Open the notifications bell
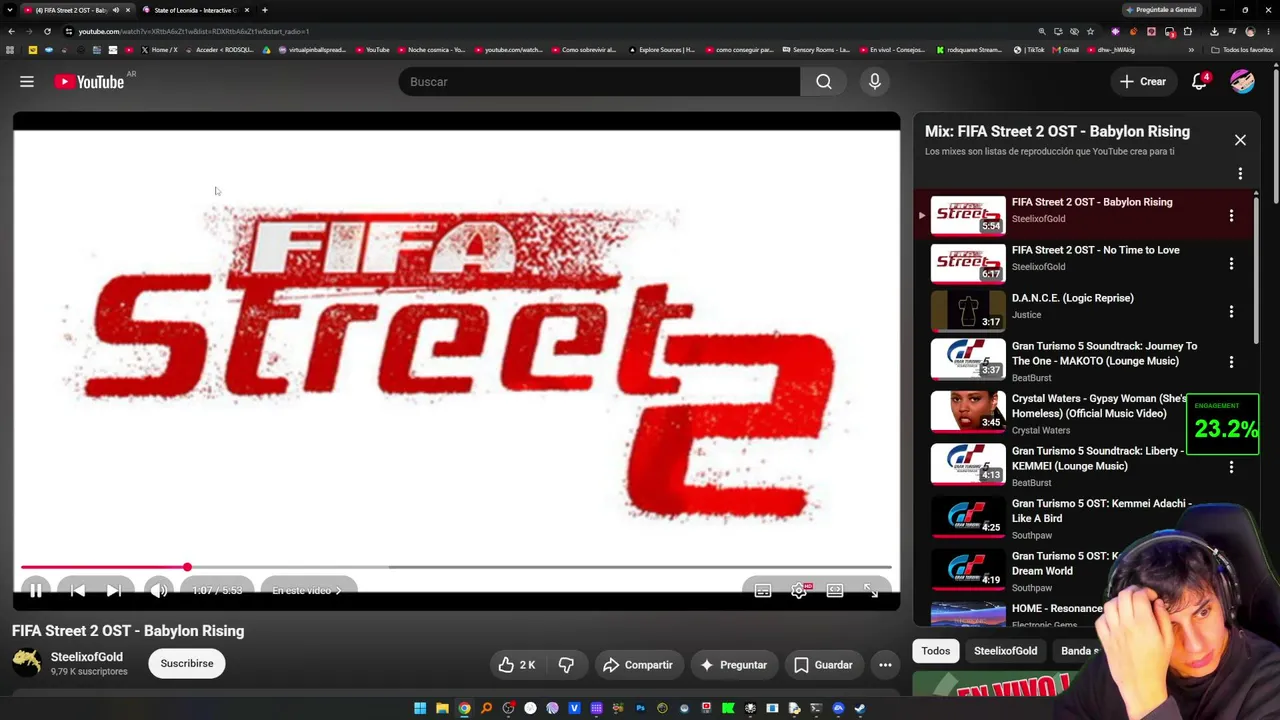 (x=1199, y=82)
